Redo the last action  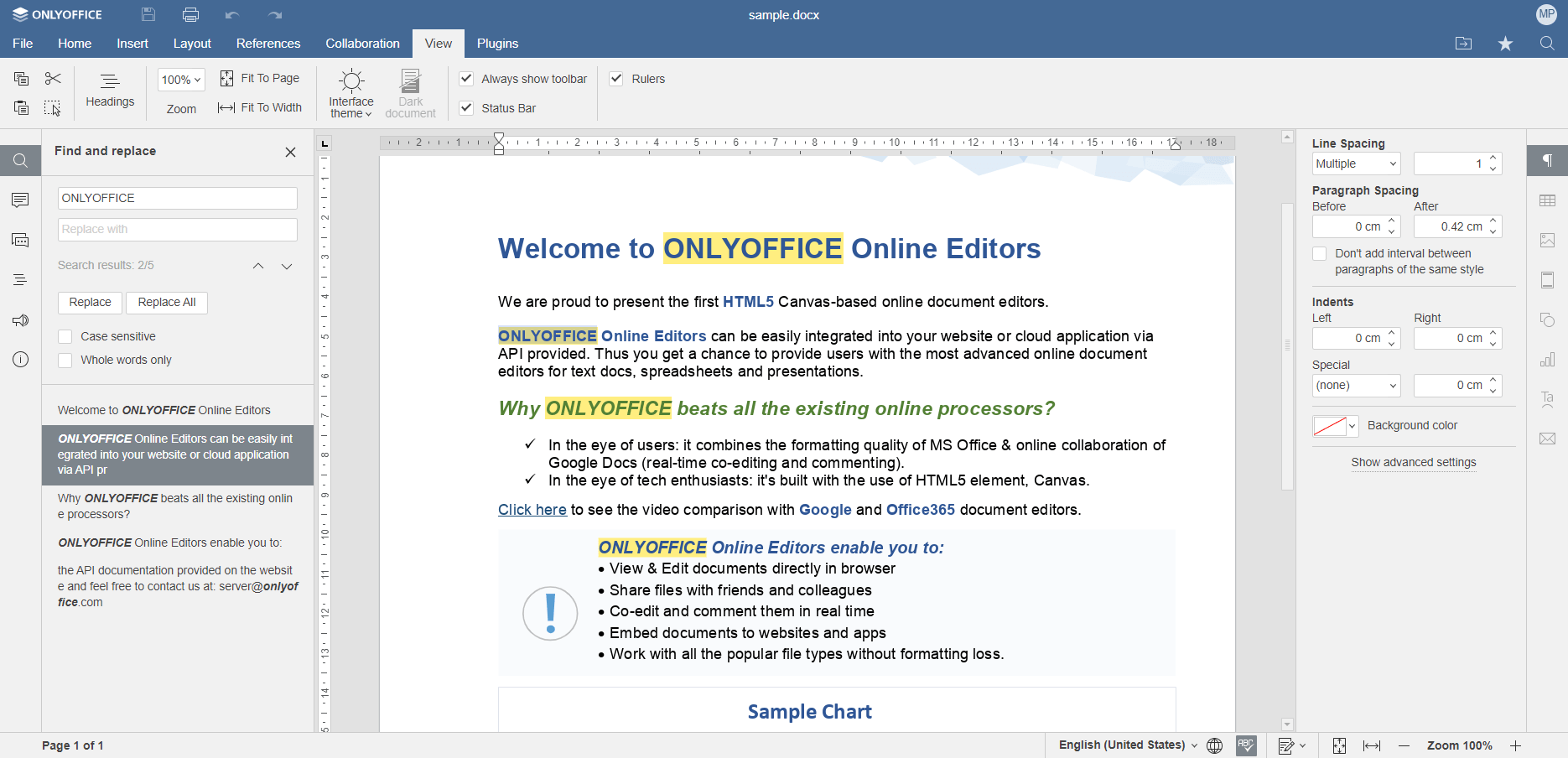pos(275,15)
